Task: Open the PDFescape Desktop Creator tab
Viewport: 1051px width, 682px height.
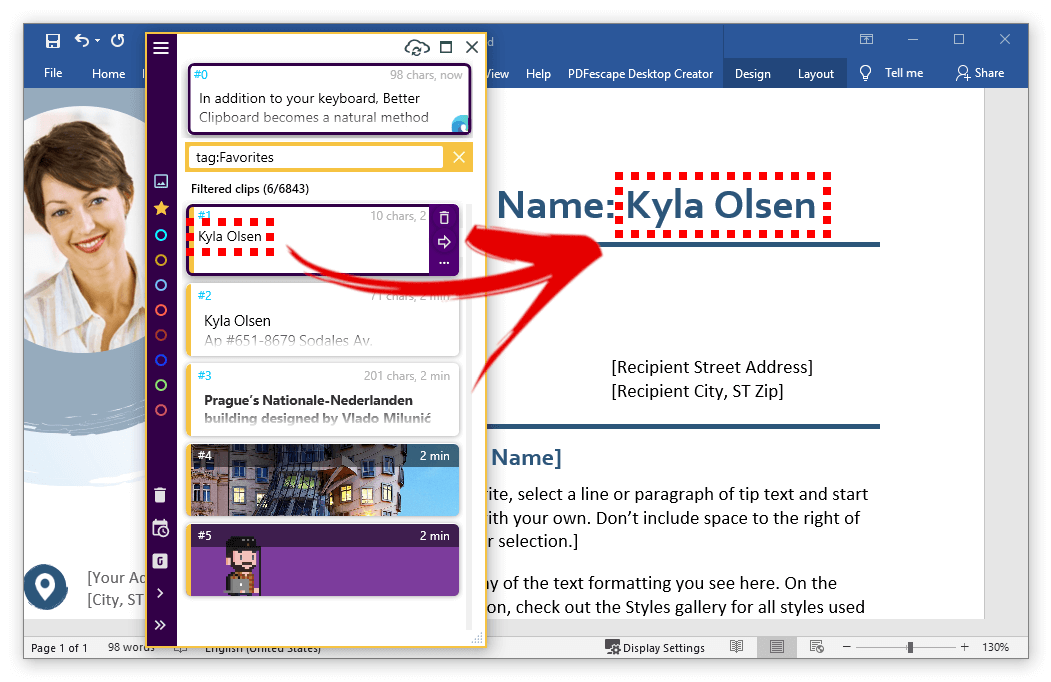Action: 640,74
